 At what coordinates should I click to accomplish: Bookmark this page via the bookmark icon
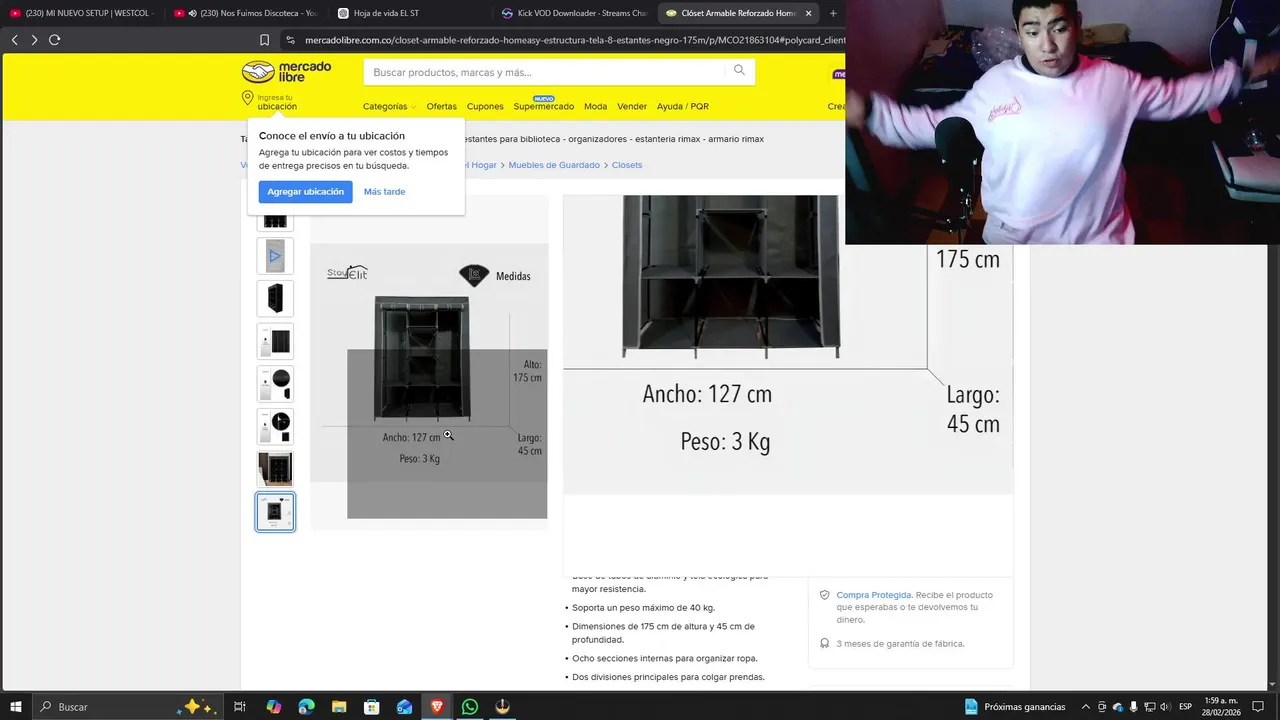[264, 40]
